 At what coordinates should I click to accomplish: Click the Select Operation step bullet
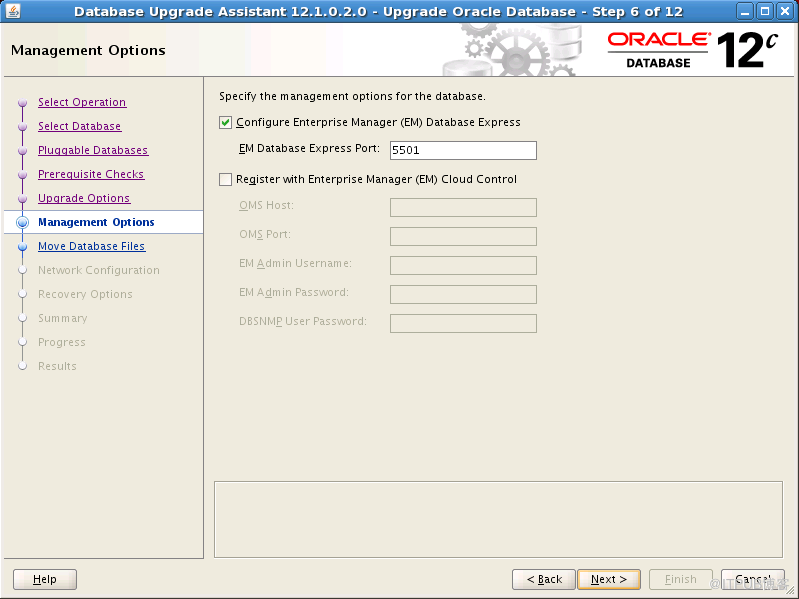coord(22,102)
